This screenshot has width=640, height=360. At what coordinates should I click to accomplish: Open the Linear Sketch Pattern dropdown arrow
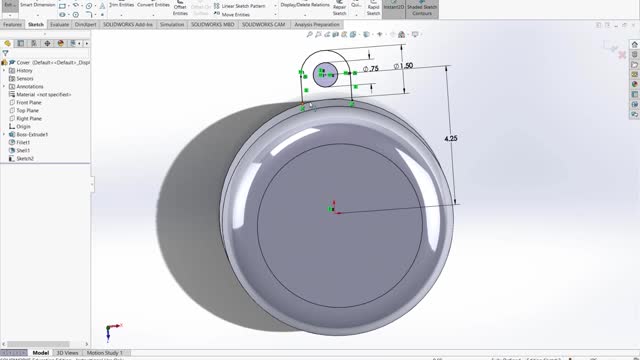(275, 6)
